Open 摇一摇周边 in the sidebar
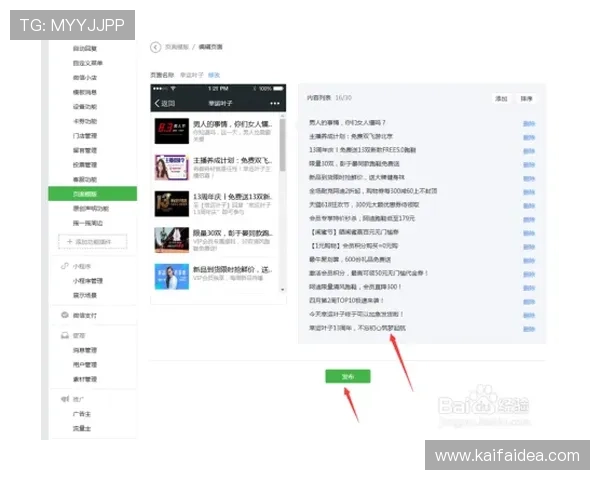 (88, 223)
